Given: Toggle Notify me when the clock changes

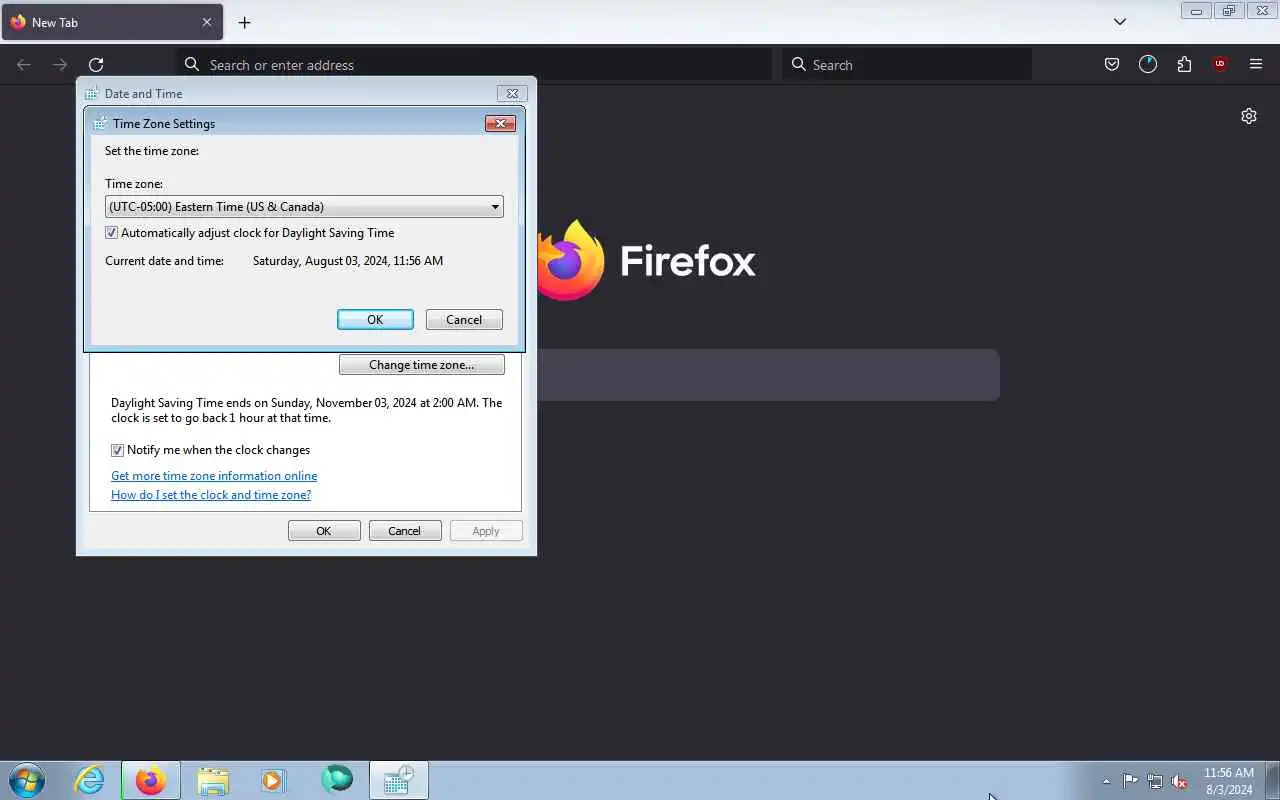Looking at the screenshot, I should (x=117, y=450).
